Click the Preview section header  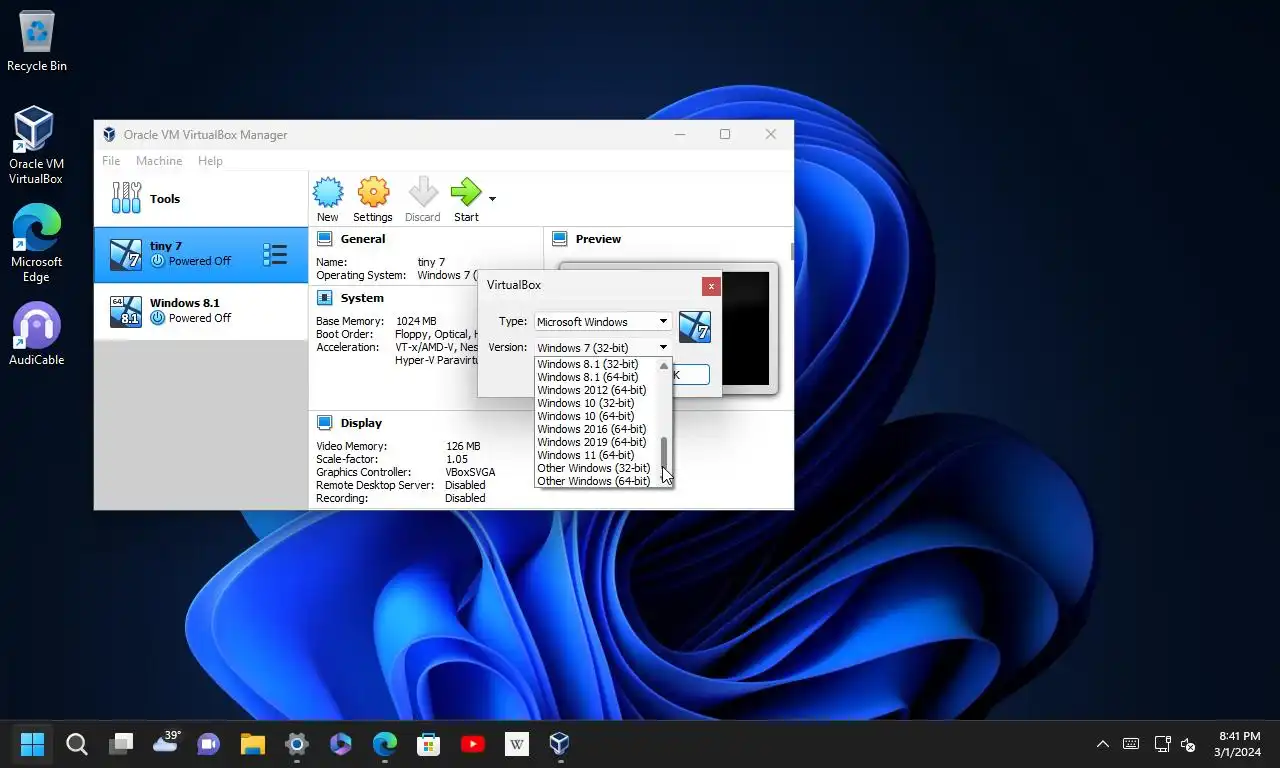pyautogui.click(x=598, y=239)
